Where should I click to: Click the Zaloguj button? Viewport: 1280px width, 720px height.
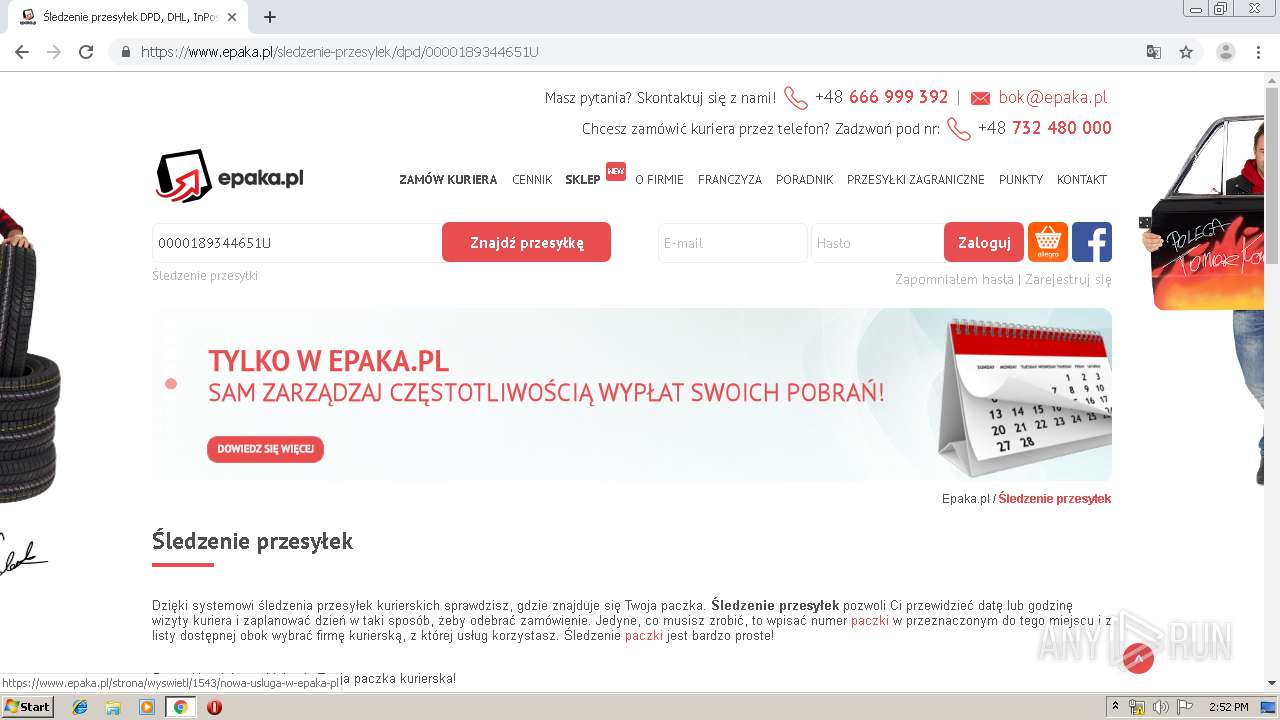tap(984, 242)
